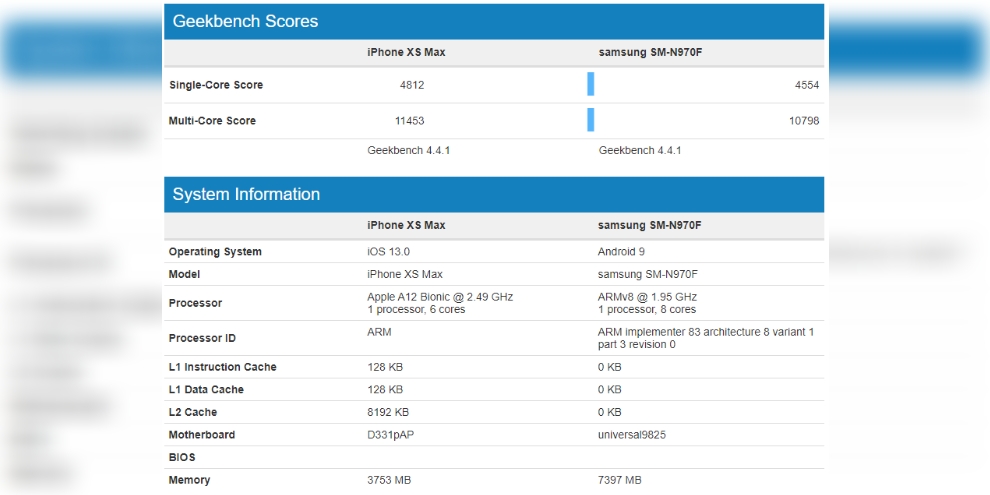
Task: Click the Memory row label
Action: tap(189, 480)
